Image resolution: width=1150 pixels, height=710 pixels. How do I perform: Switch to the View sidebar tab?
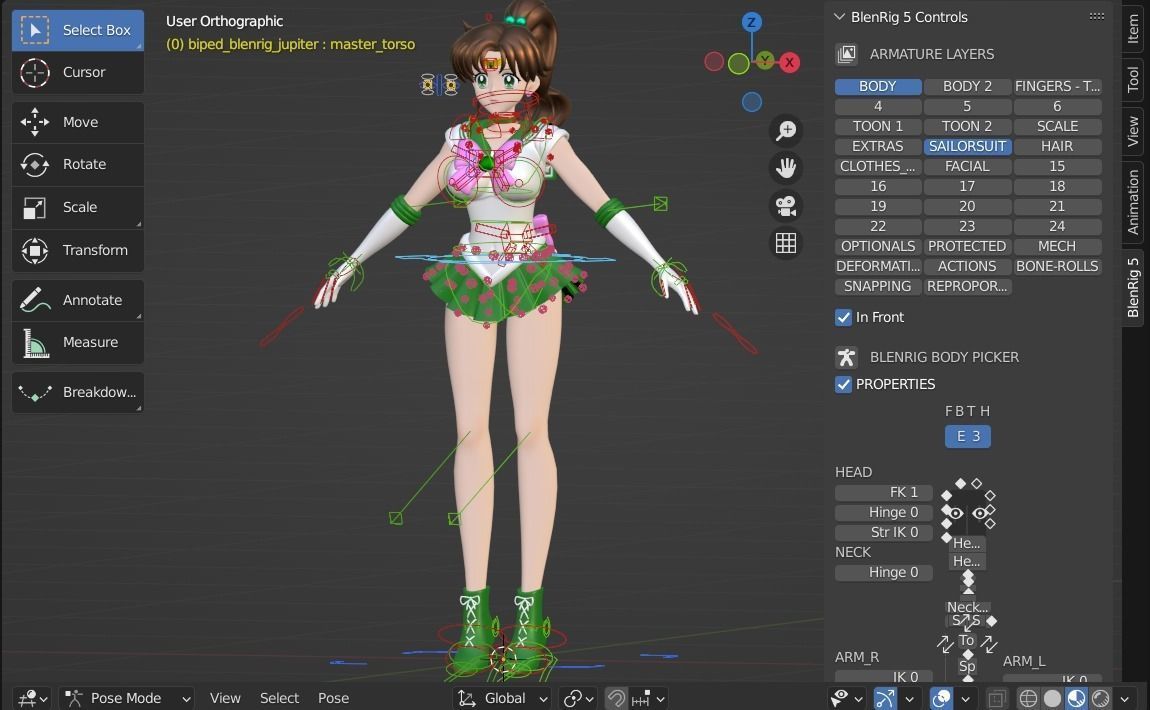(x=1134, y=131)
